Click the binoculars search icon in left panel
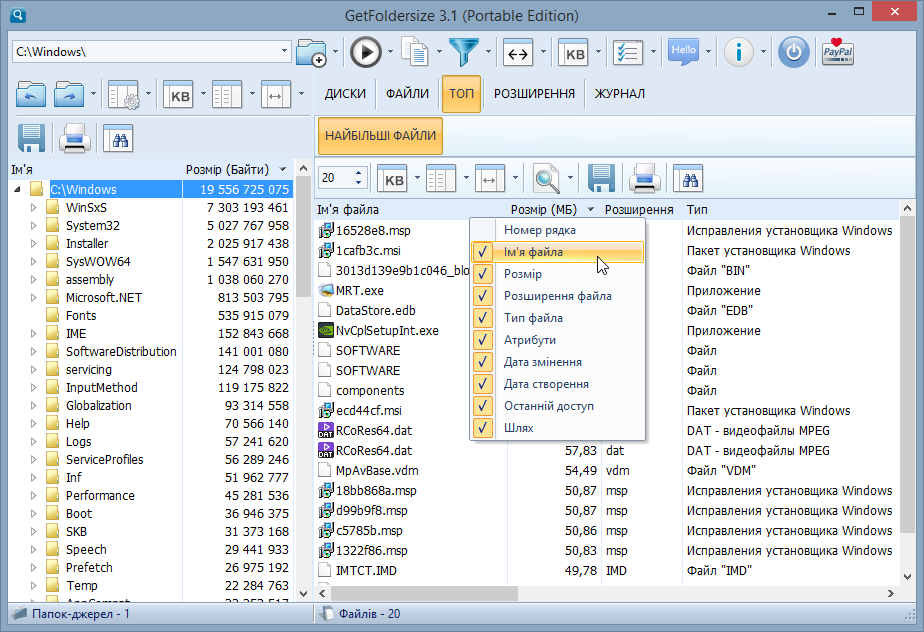924x632 pixels. [x=118, y=139]
